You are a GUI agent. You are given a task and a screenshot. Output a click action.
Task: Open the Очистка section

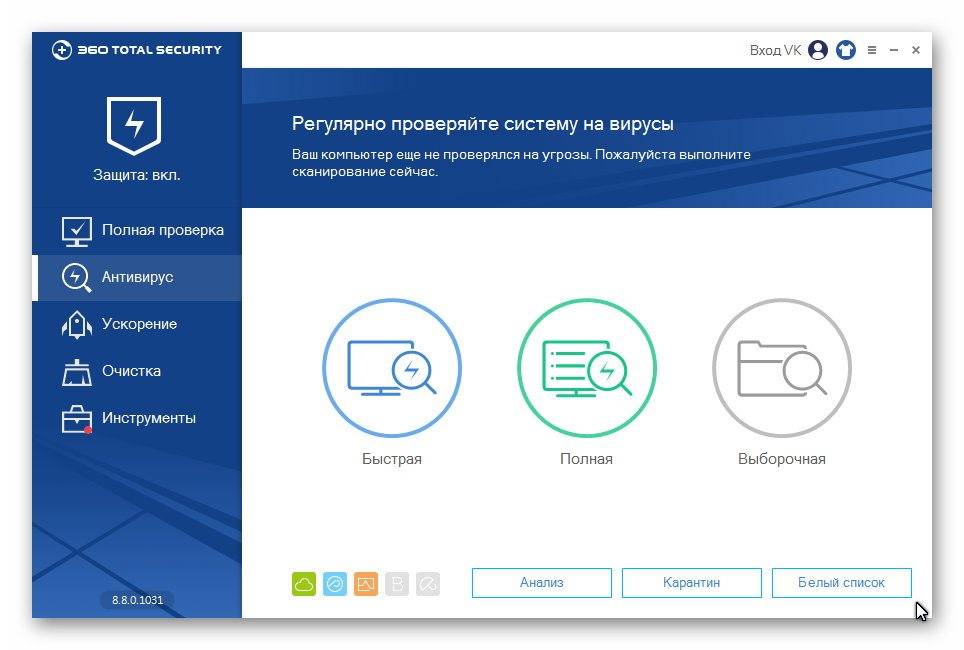pyautogui.click(x=137, y=371)
